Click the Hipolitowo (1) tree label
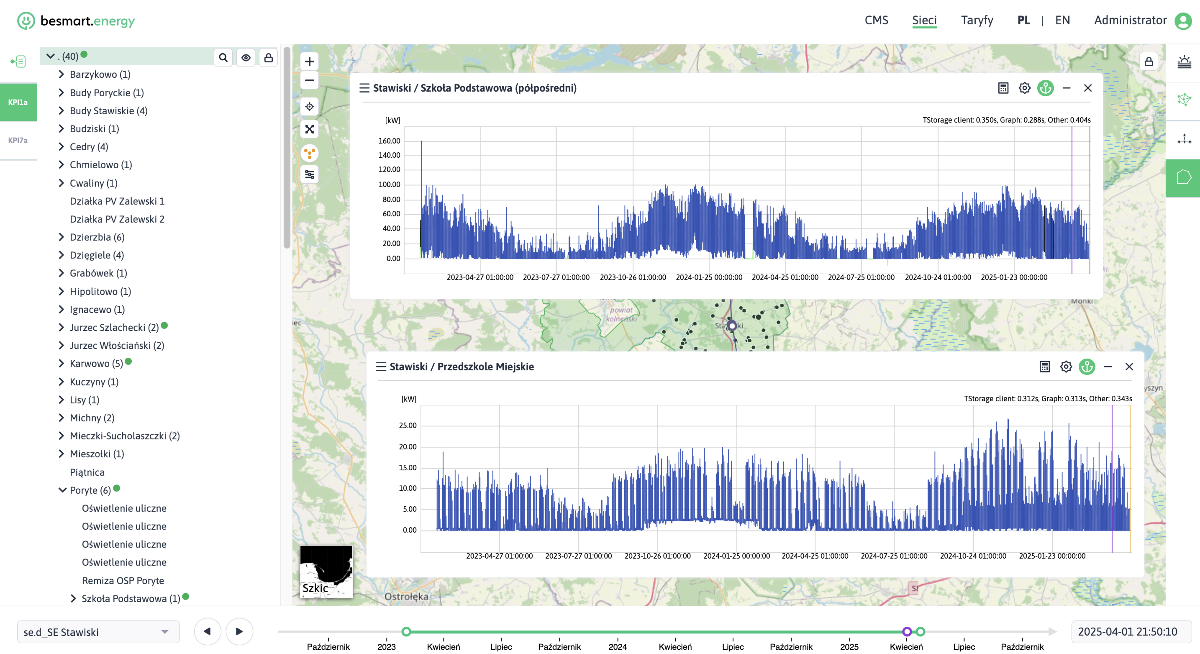 (x=98, y=291)
